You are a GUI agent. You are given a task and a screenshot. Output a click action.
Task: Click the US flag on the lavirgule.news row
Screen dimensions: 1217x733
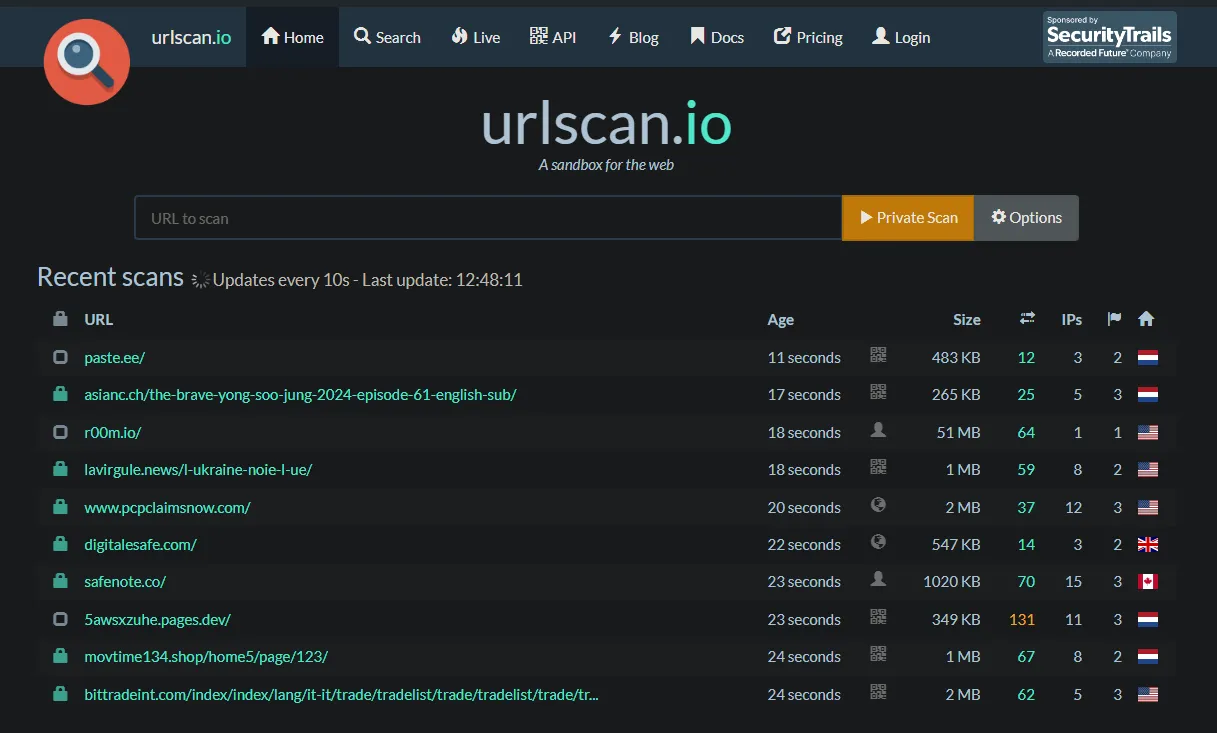1148,468
